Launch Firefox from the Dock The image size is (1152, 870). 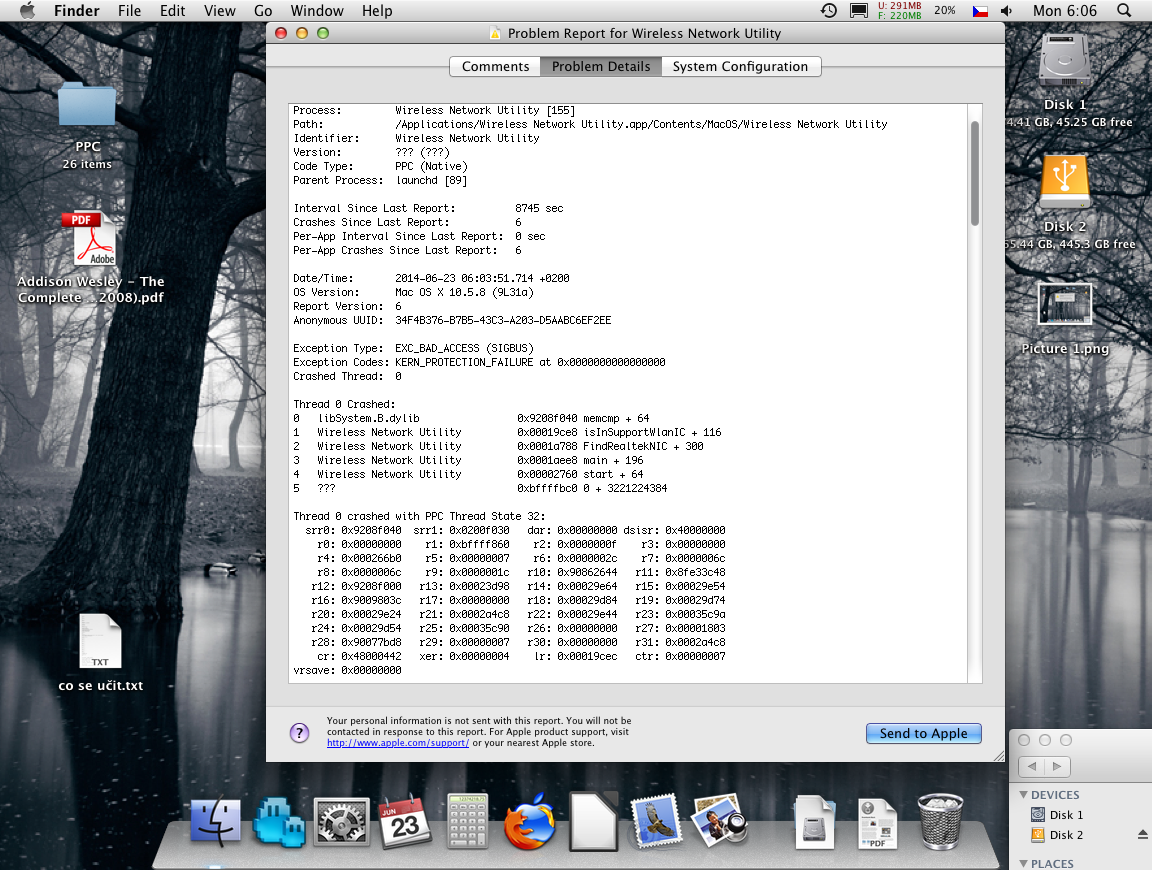tap(530, 823)
